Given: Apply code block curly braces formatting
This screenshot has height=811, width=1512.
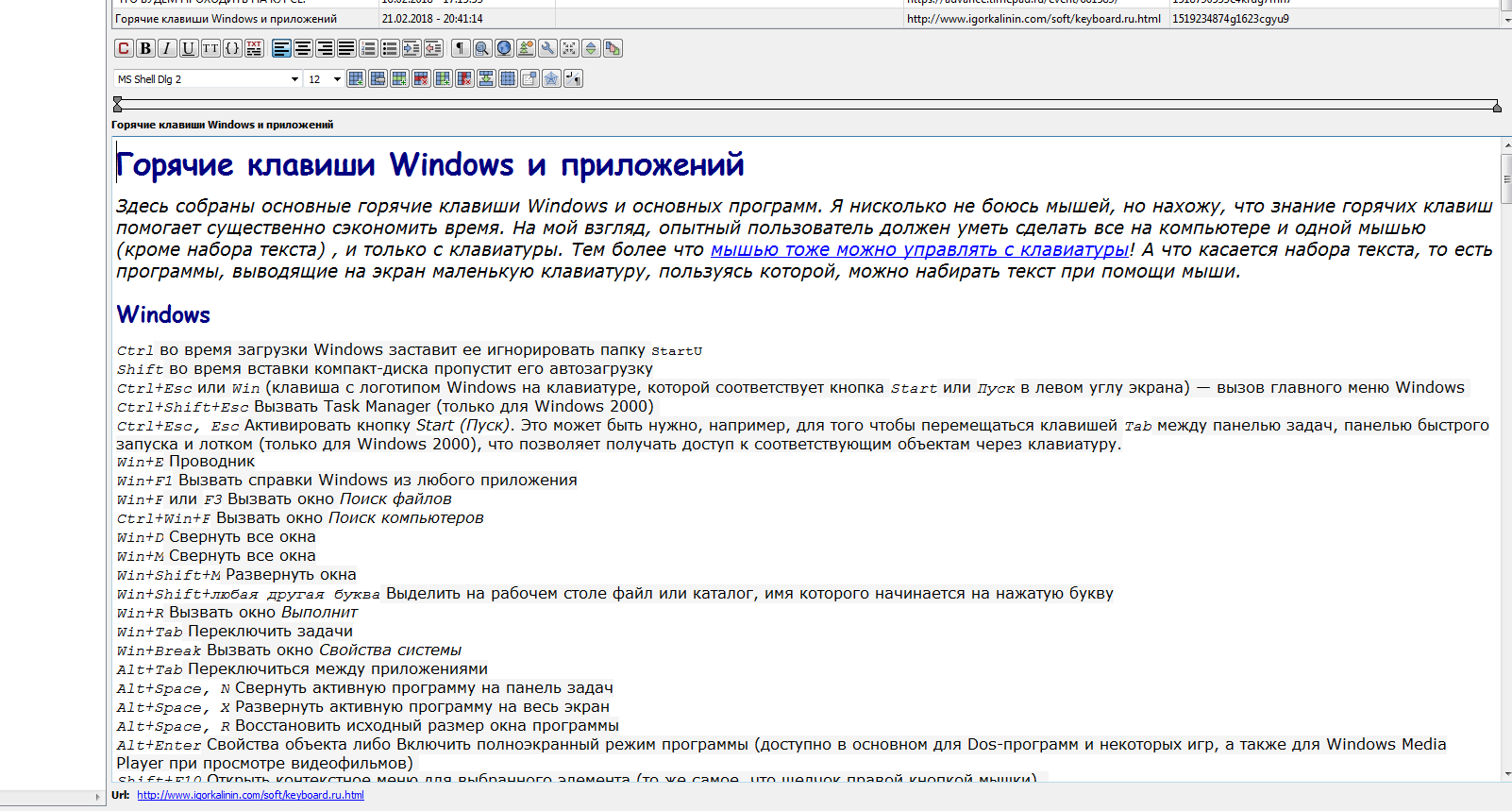Looking at the screenshot, I should point(232,48).
